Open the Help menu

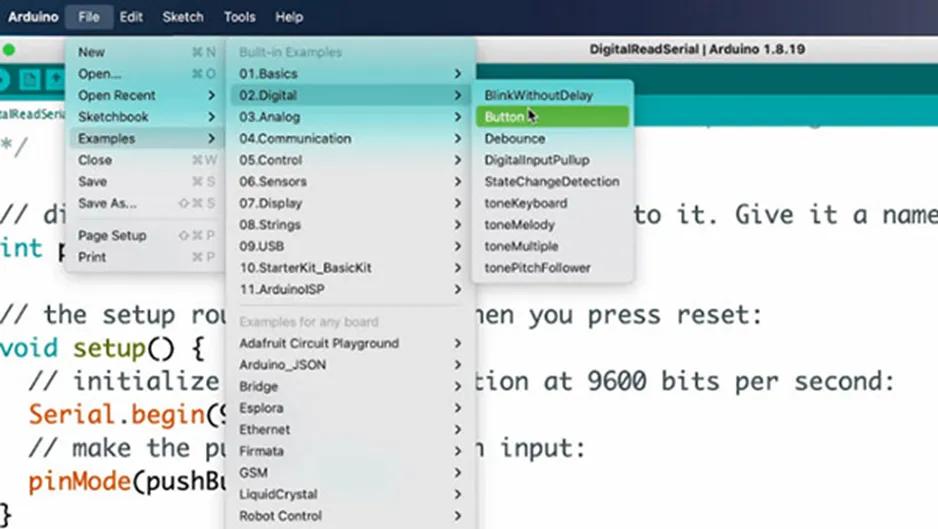[x=289, y=17]
